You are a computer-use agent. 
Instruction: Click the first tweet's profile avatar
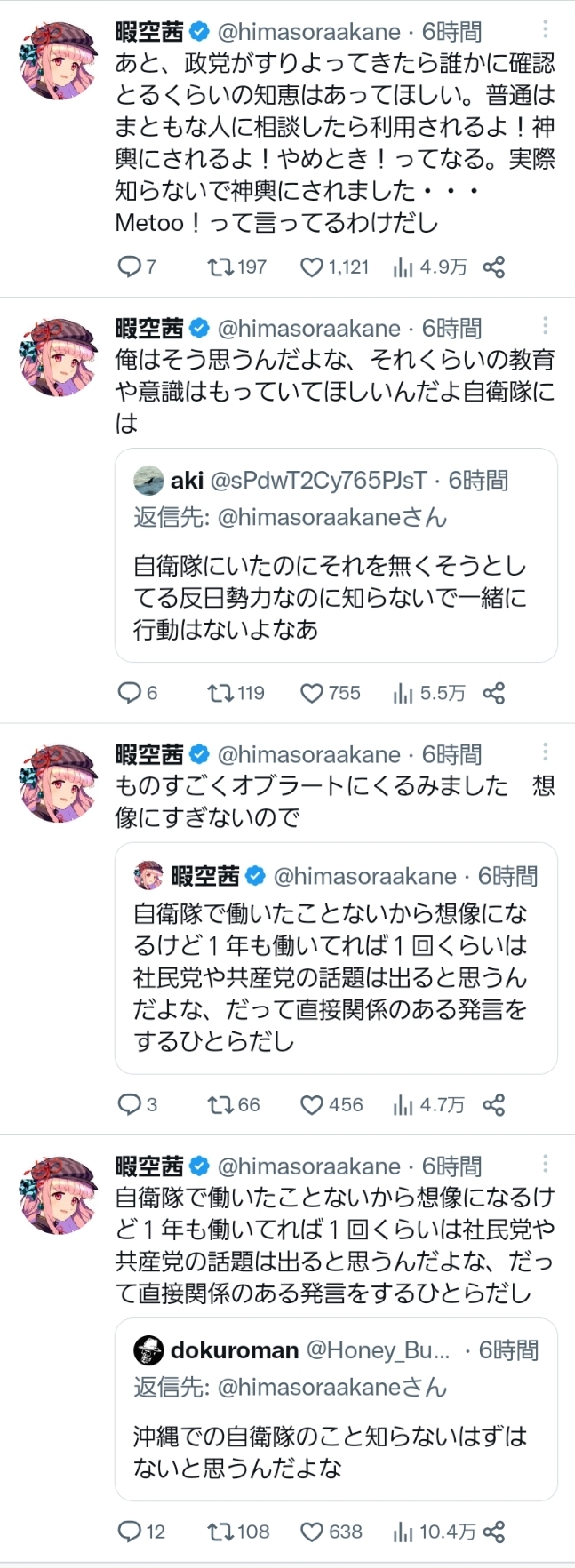coord(58,60)
